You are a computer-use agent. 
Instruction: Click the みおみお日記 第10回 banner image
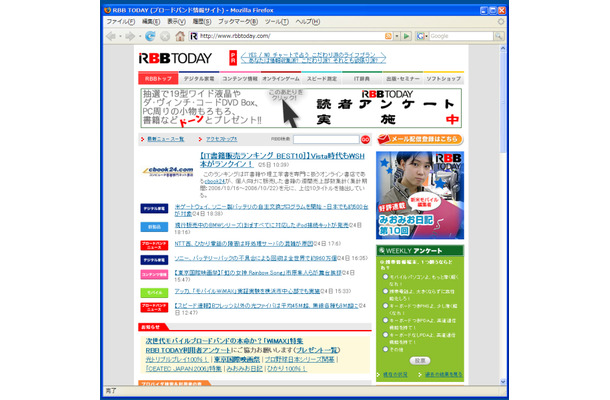point(420,195)
